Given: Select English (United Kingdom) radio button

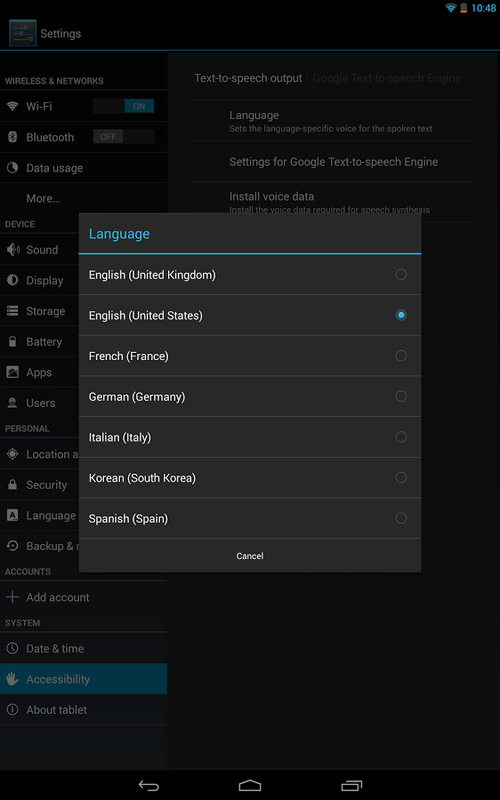Looking at the screenshot, I should pyautogui.click(x=401, y=274).
